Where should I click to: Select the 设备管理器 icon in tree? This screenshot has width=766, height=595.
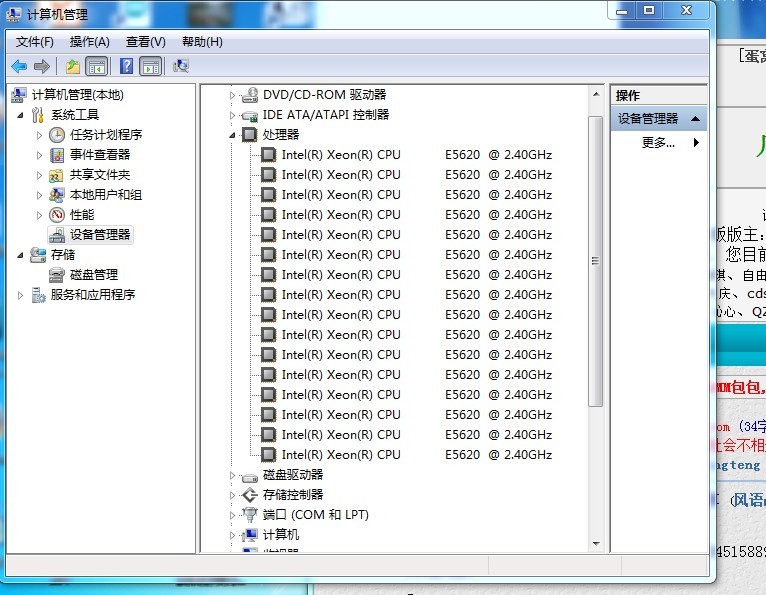[57, 235]
